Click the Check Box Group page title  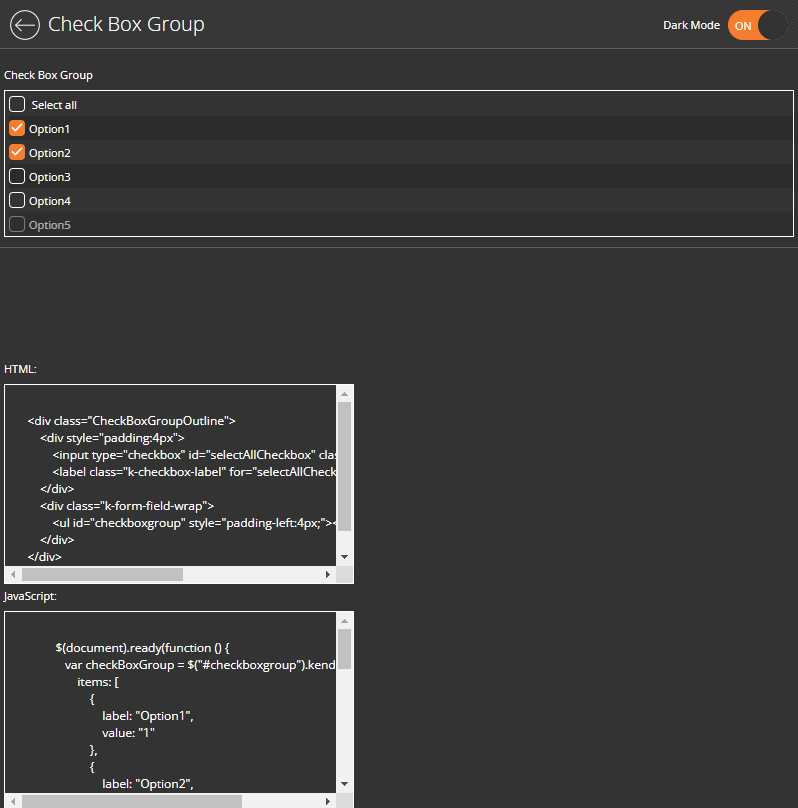(x=126, y=24)
